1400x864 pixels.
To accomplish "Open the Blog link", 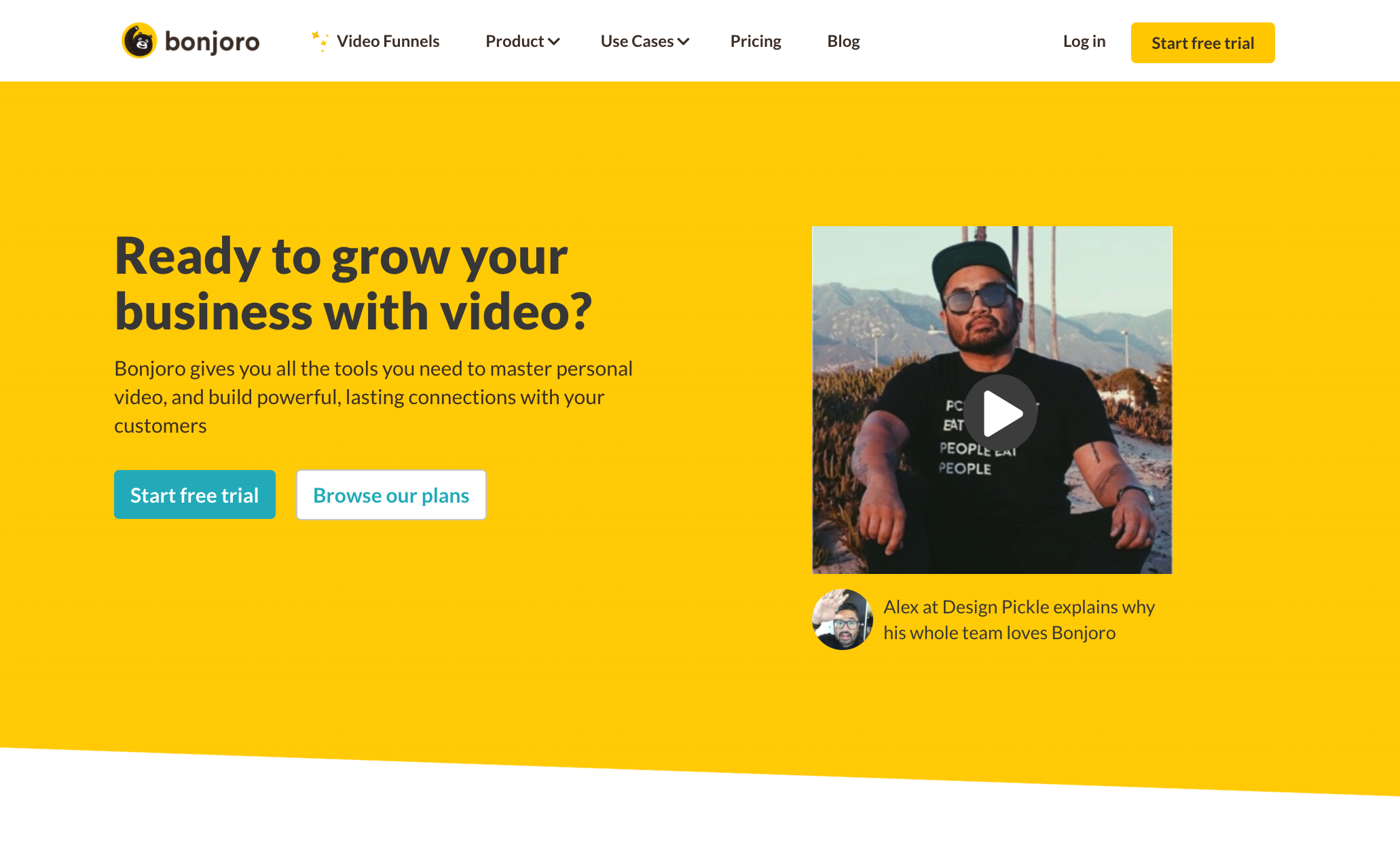I will coord(843,41).
